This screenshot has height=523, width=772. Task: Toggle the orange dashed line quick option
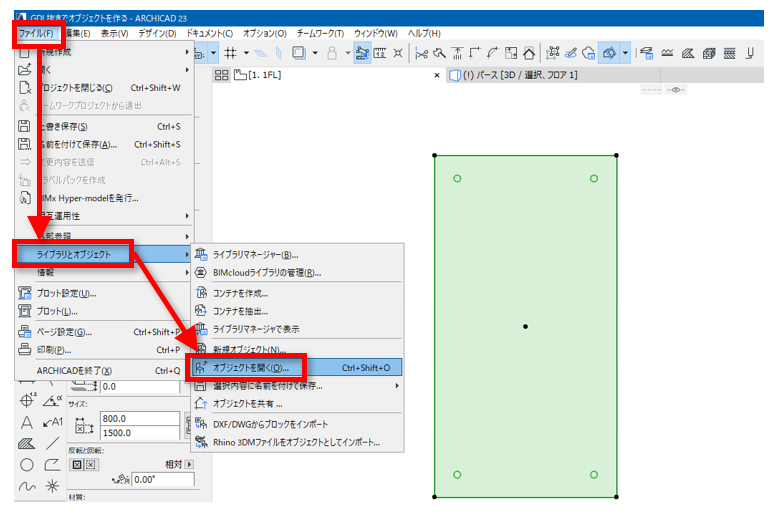[x=651, y=90]
